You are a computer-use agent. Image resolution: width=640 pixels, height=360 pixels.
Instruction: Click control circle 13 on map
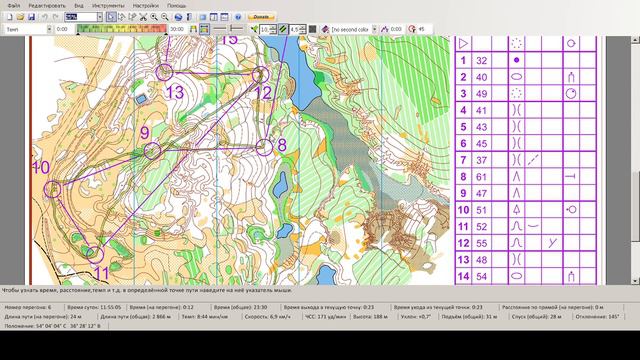pyautogui.click(x=164, y=72)
